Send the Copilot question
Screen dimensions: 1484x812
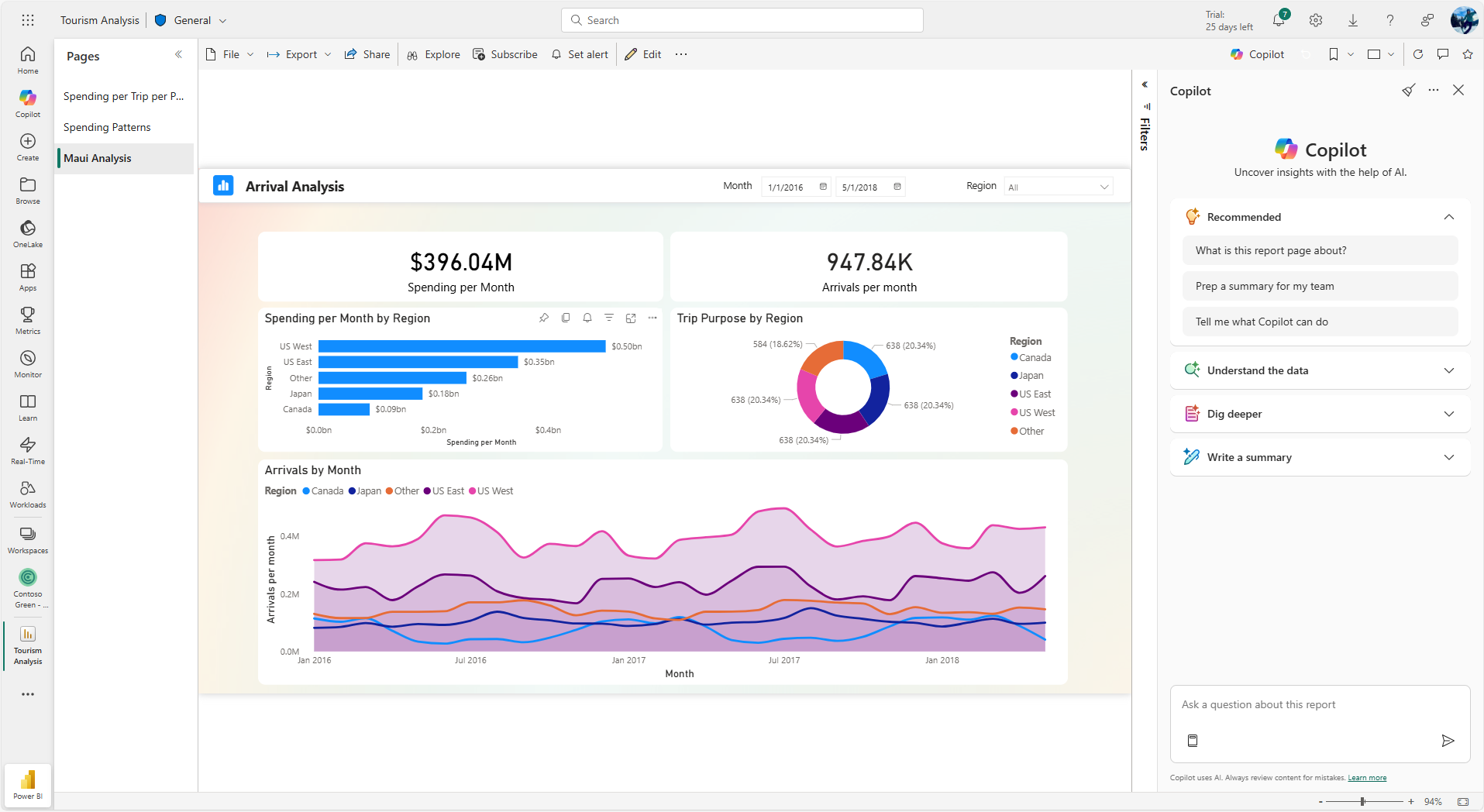[x=1448, y=741]
